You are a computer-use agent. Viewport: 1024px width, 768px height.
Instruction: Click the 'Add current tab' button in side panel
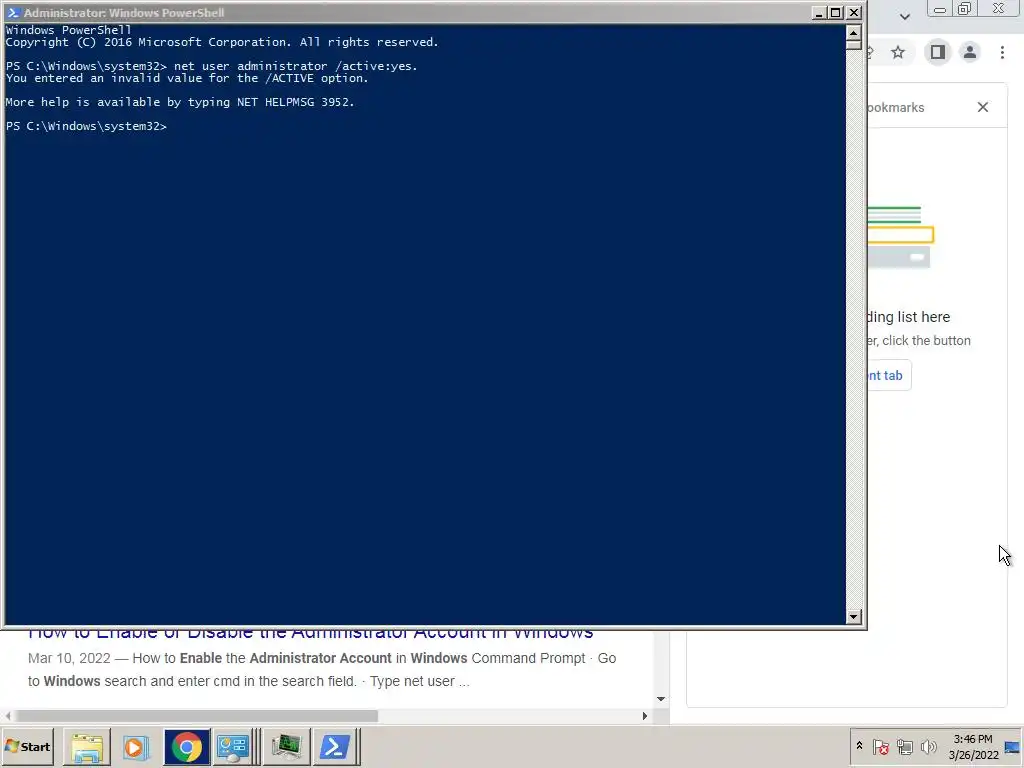coord(888,376)
